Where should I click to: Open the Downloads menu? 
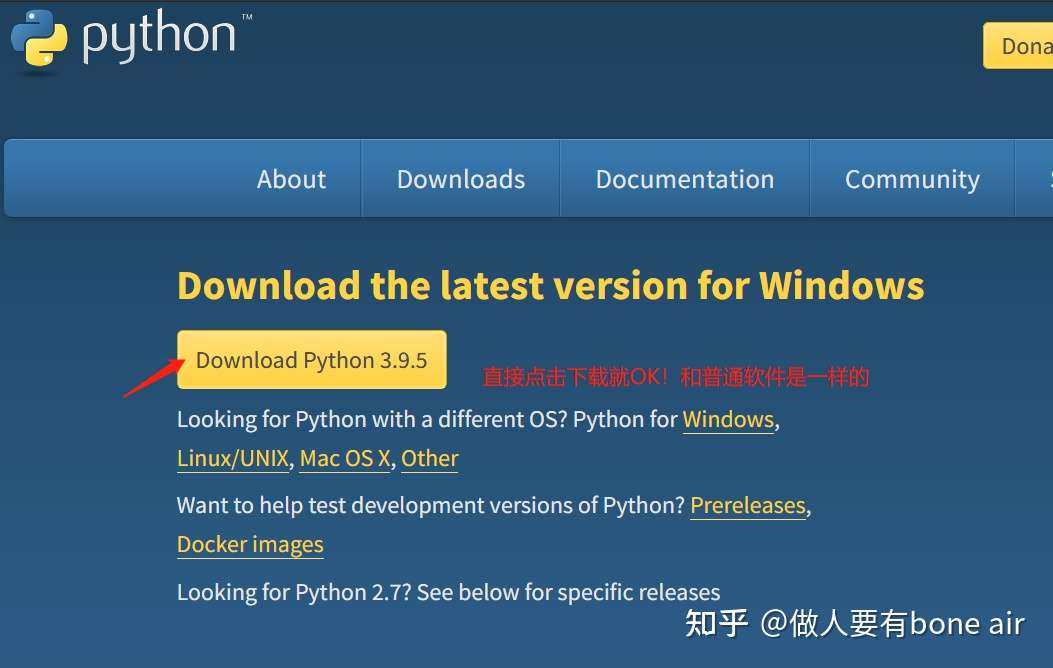pyautogui.click(x=461, y=179)
